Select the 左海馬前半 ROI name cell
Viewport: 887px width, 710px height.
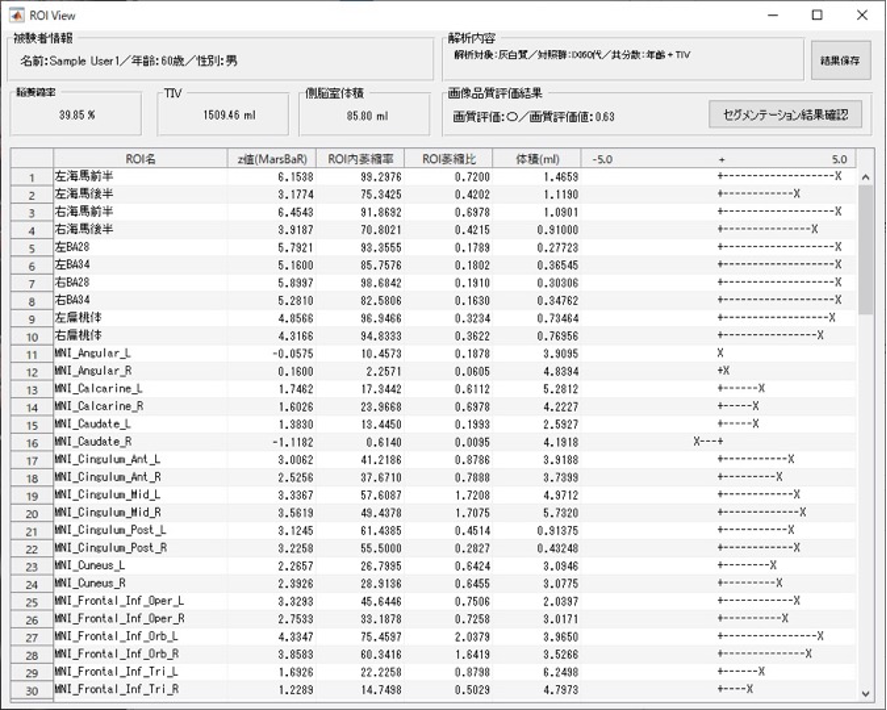point(141,176)
